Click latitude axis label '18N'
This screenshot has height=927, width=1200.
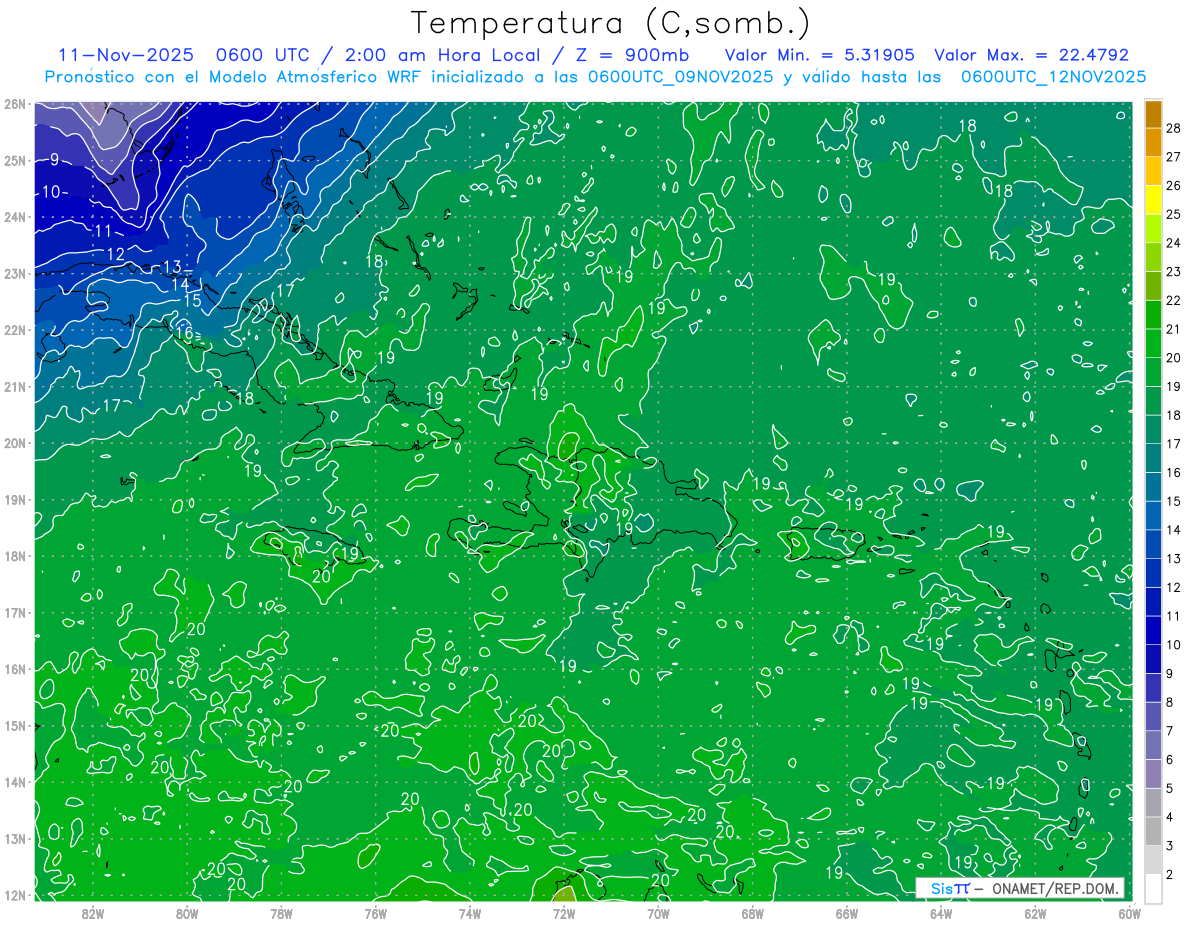[x=14, y=556]
